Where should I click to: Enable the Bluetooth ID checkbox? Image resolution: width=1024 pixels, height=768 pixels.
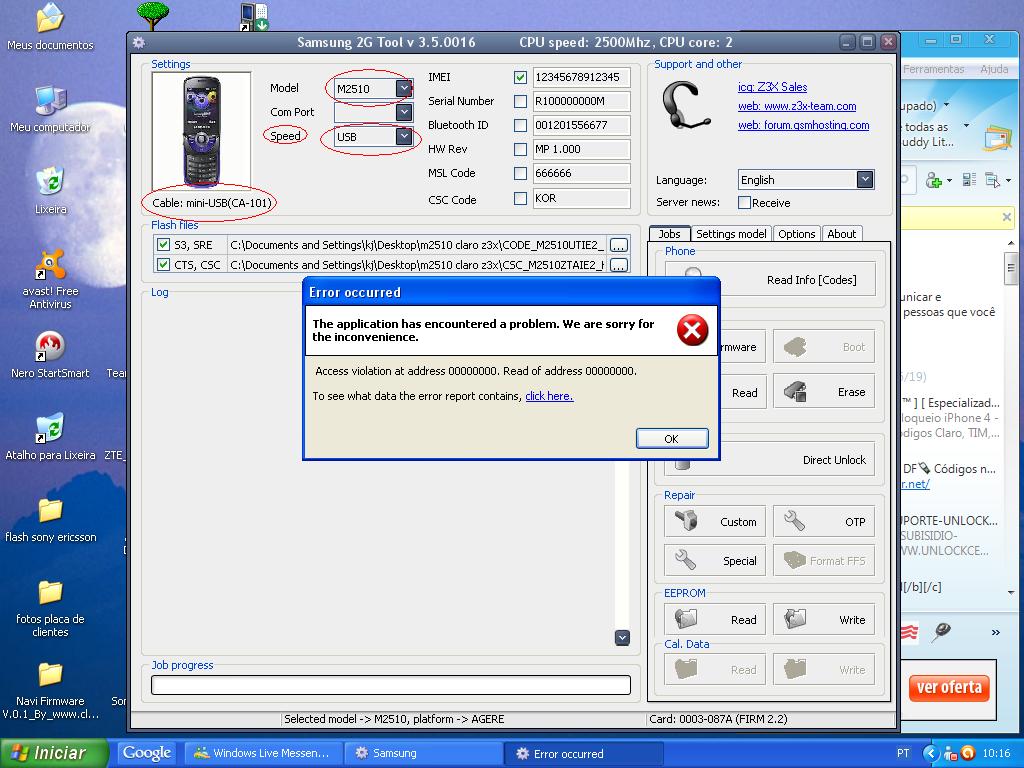pyautogui.click(x=520, y=125)
